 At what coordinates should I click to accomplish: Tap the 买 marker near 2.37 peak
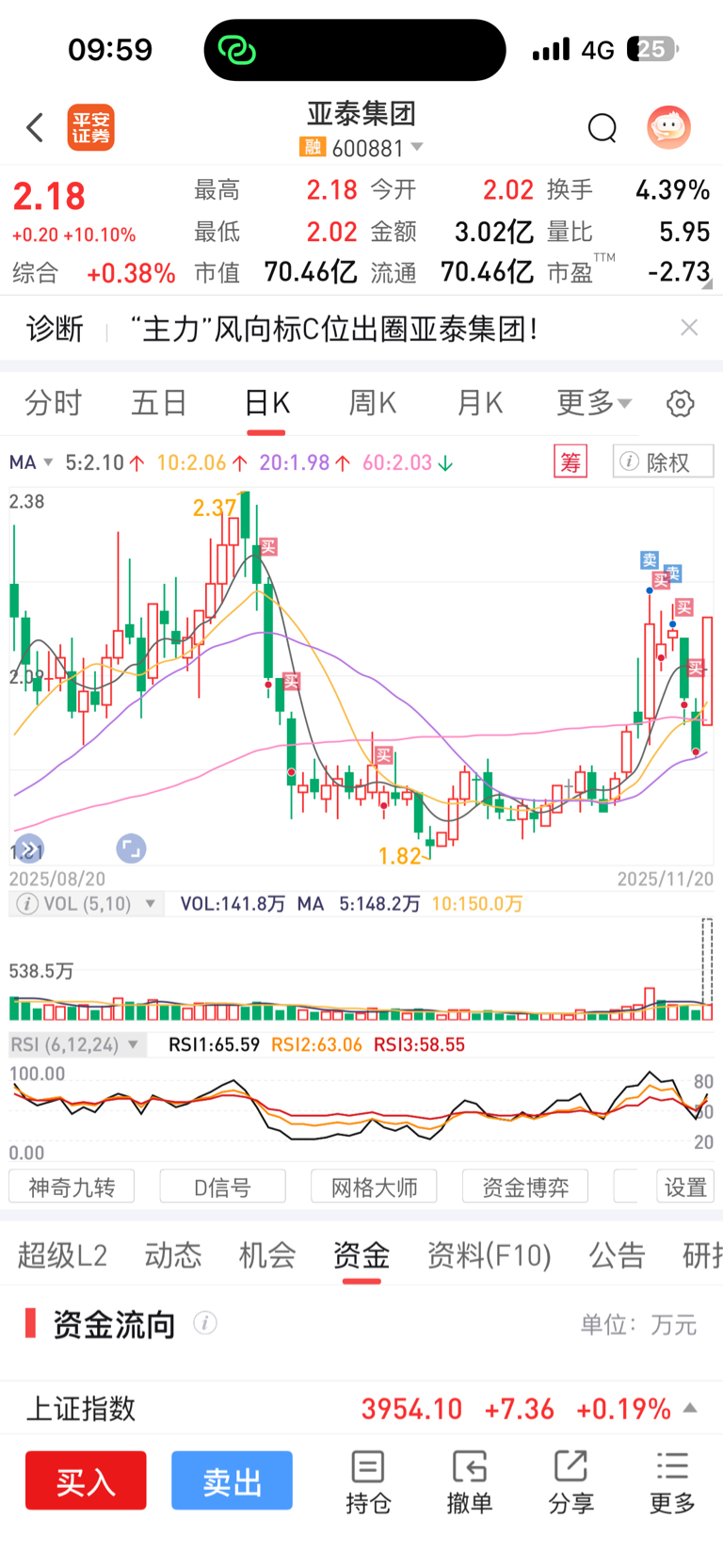tap(269, 547)
